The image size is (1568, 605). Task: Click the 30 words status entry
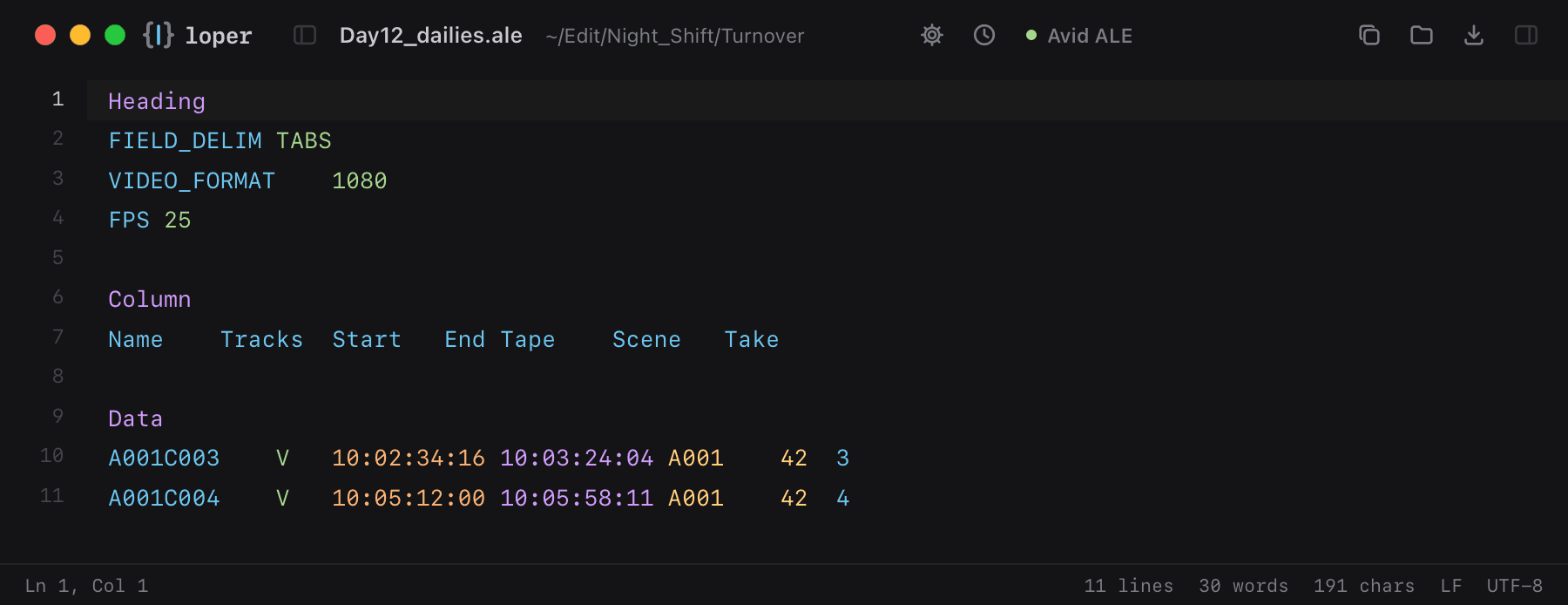coord(1244,586)
